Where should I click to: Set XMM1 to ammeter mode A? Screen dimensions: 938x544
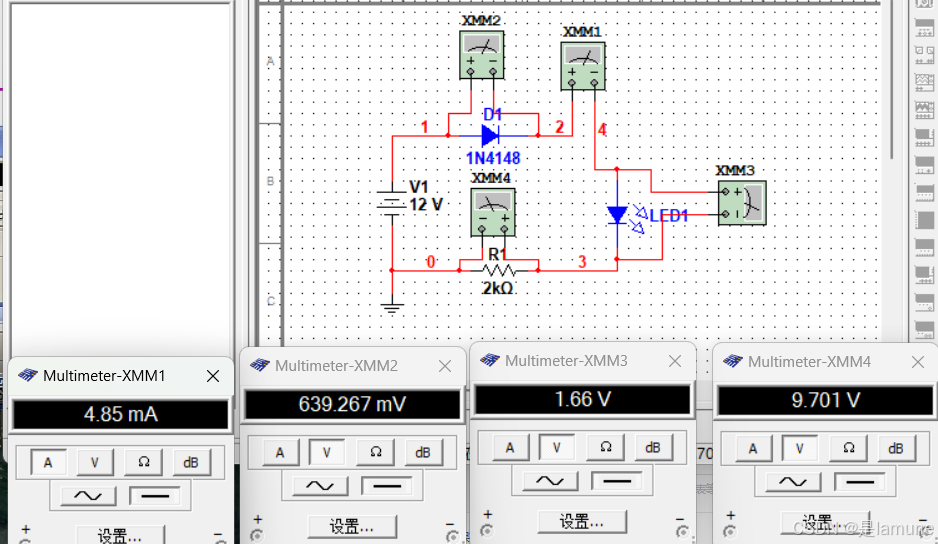pyautogui.click(x=48, y=463)
